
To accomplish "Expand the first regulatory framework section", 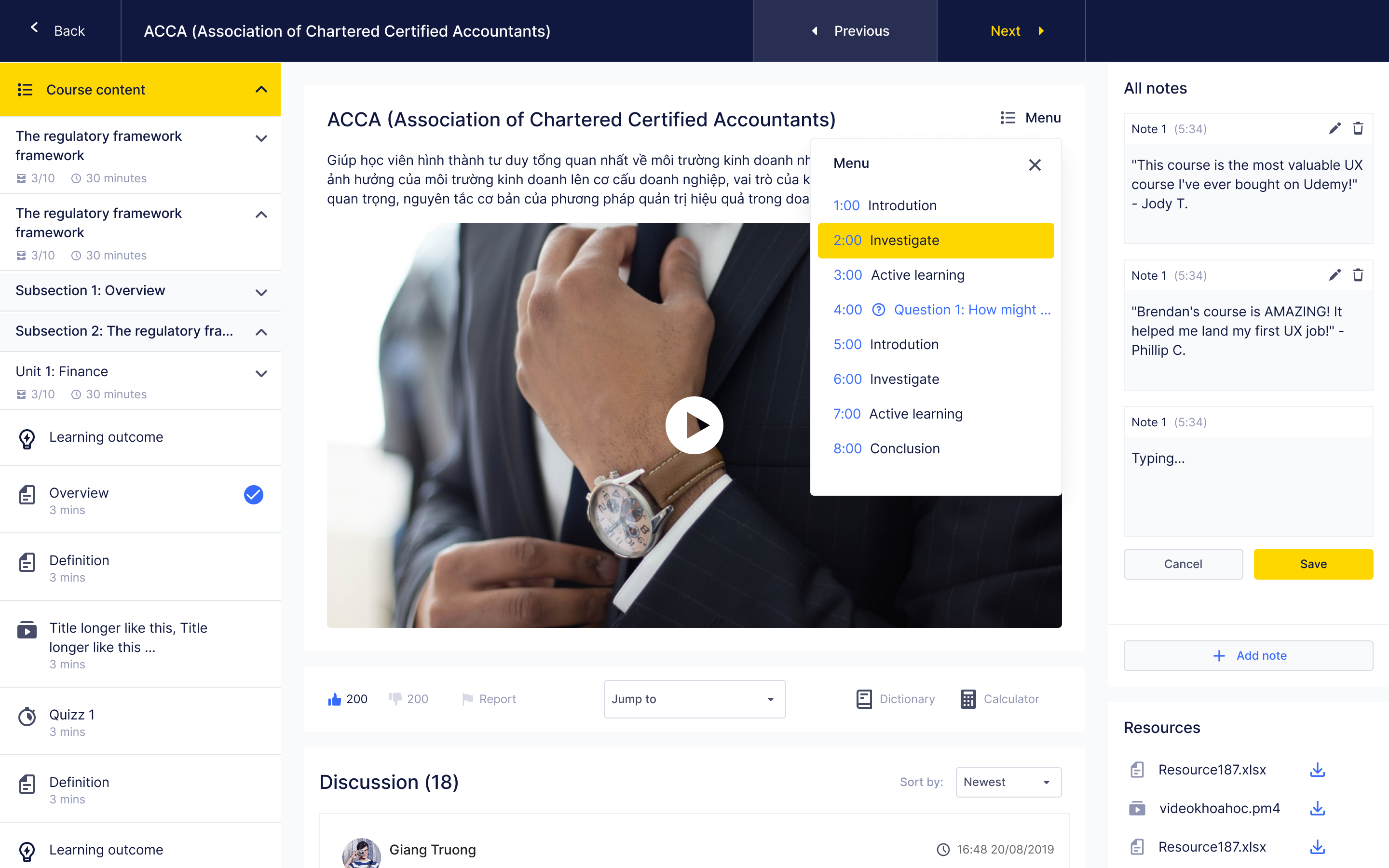I will click(x=261, y=138).
